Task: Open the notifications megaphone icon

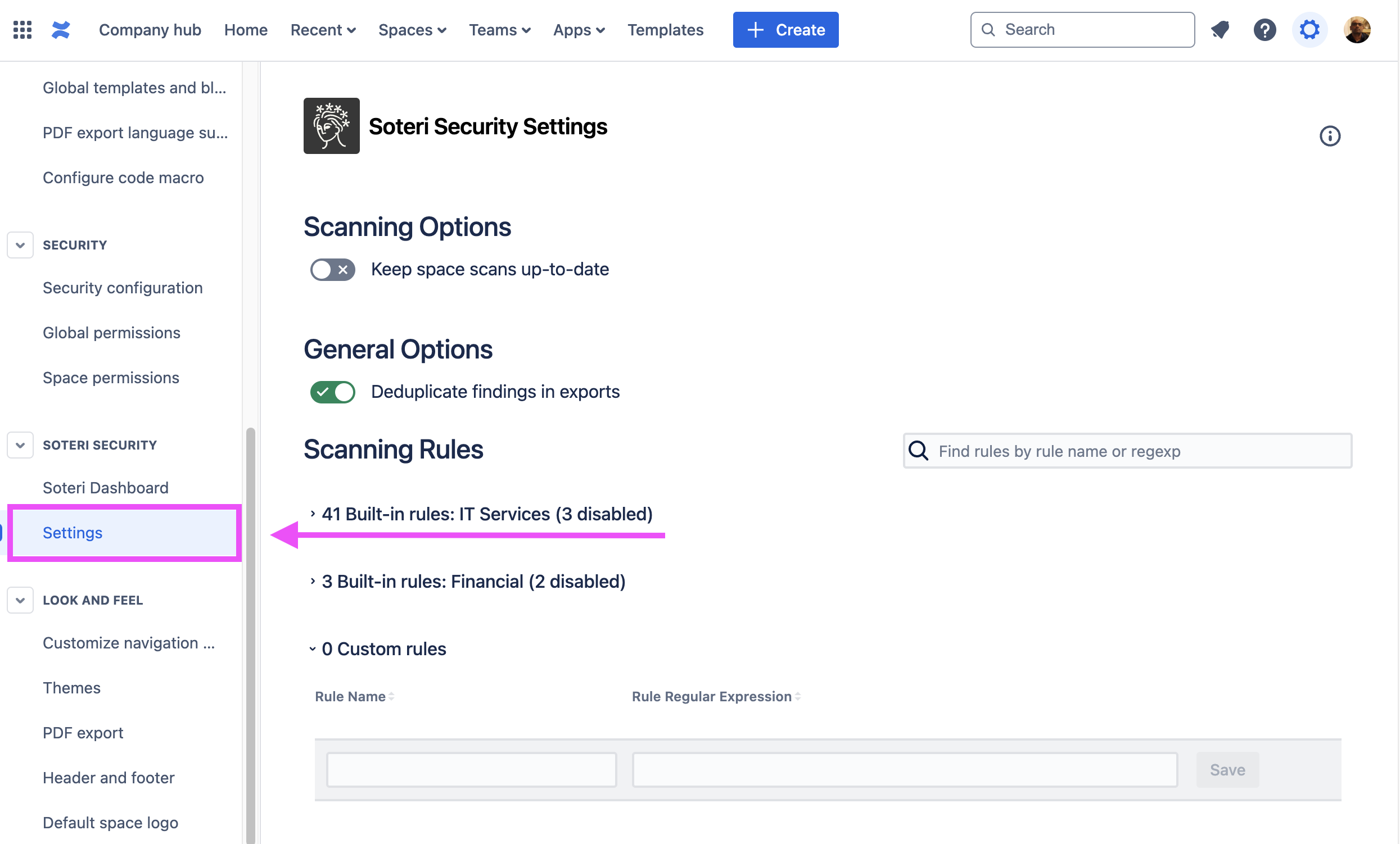Action: point(1220,30)
